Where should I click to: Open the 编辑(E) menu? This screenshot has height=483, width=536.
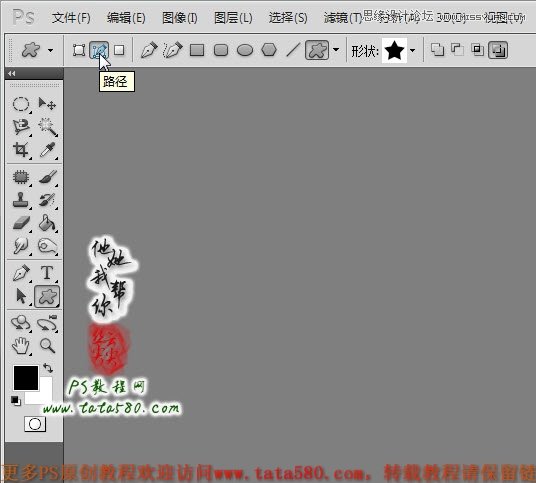click(x=126, y=17)
